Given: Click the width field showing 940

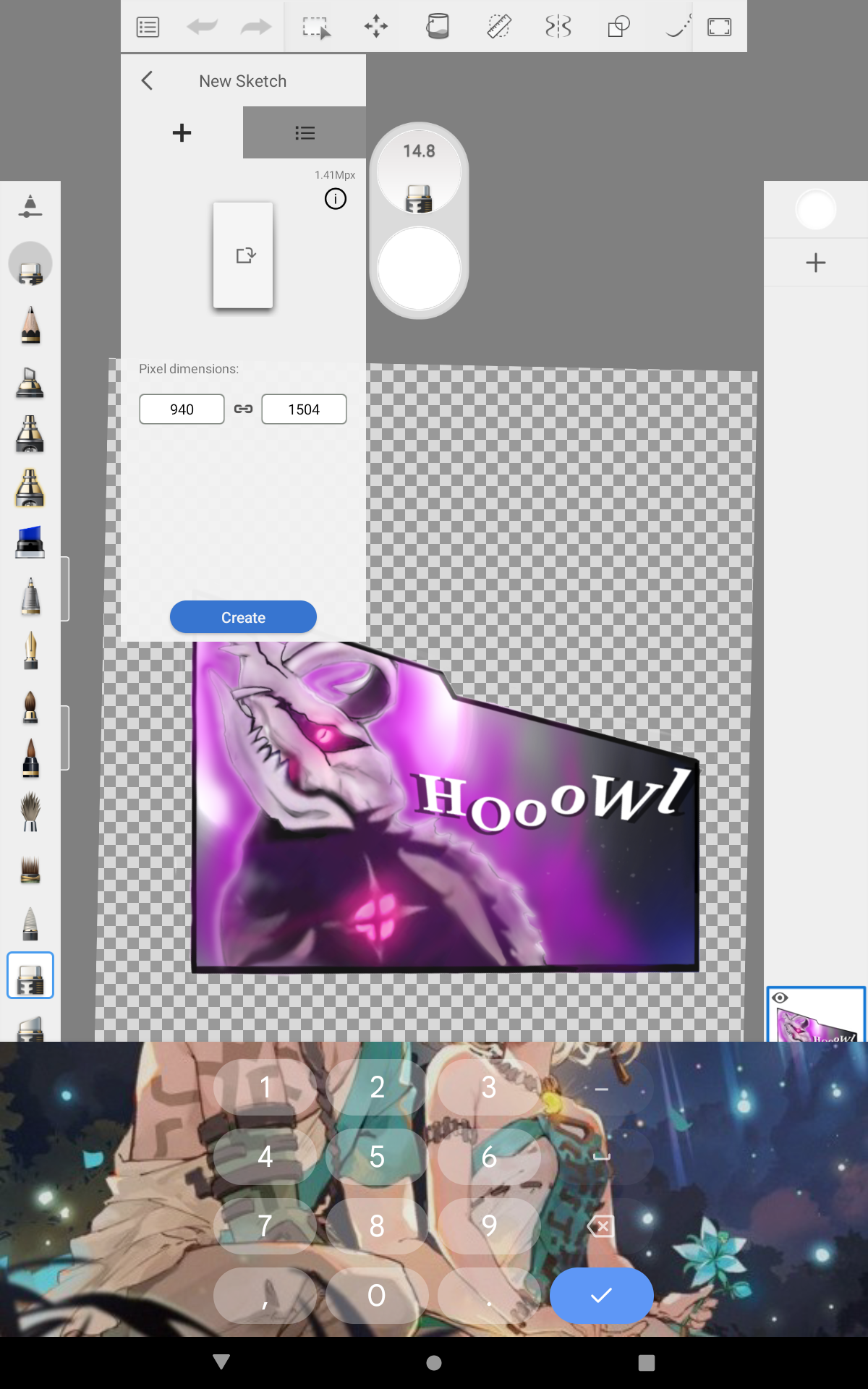Looking at the screenshot, I should pos(182,409).
